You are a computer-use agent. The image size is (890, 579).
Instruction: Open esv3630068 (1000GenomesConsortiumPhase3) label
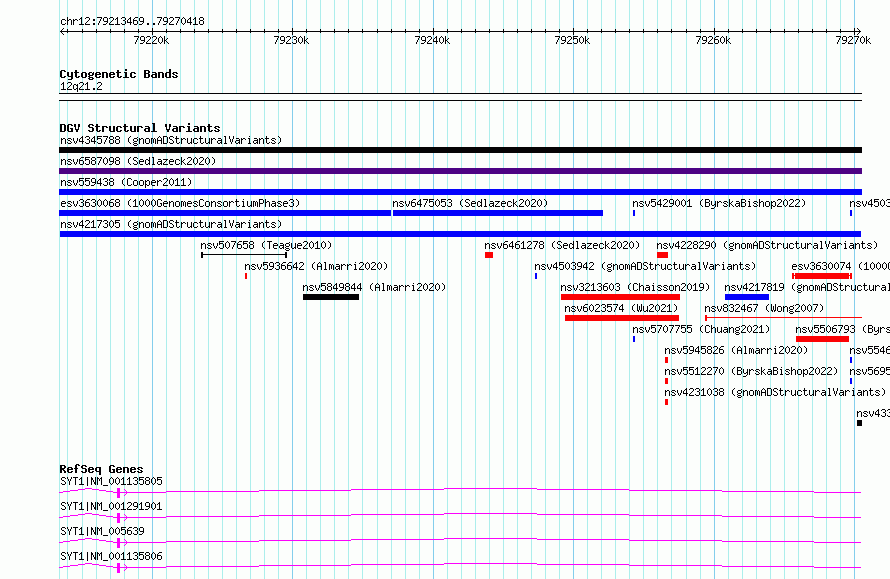coord(180,203)
